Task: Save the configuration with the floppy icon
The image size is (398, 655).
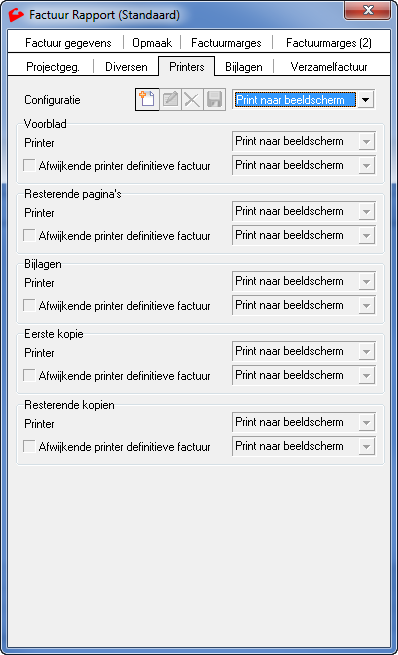Action: pyautogui.click(x=214, y=100)
